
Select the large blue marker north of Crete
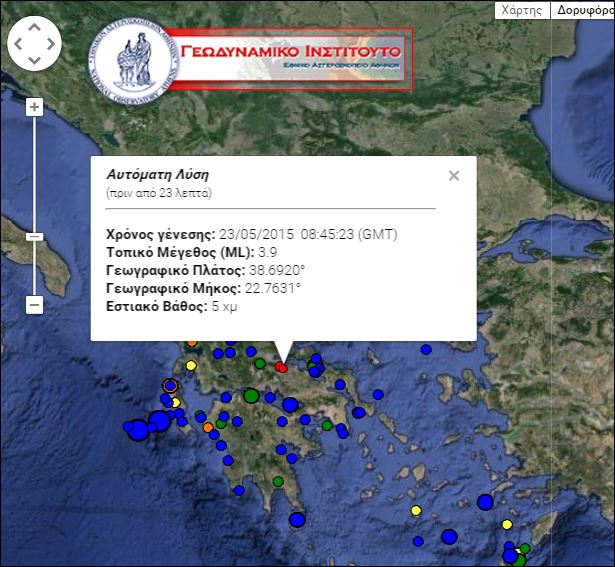[x=449, y=537]
